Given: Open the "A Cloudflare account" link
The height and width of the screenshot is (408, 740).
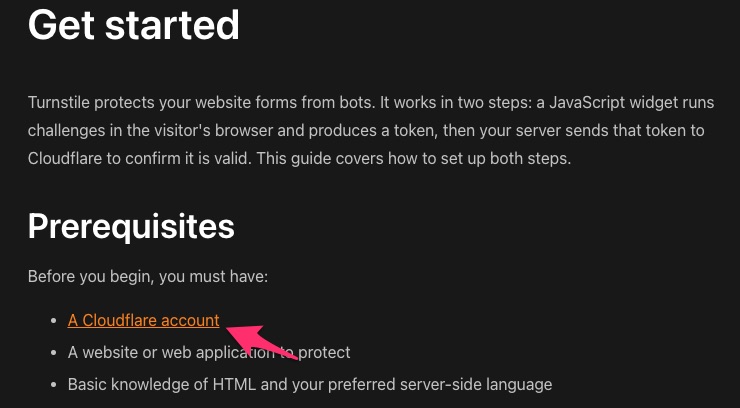Looking at the screenshot, I should pos(143,320).
